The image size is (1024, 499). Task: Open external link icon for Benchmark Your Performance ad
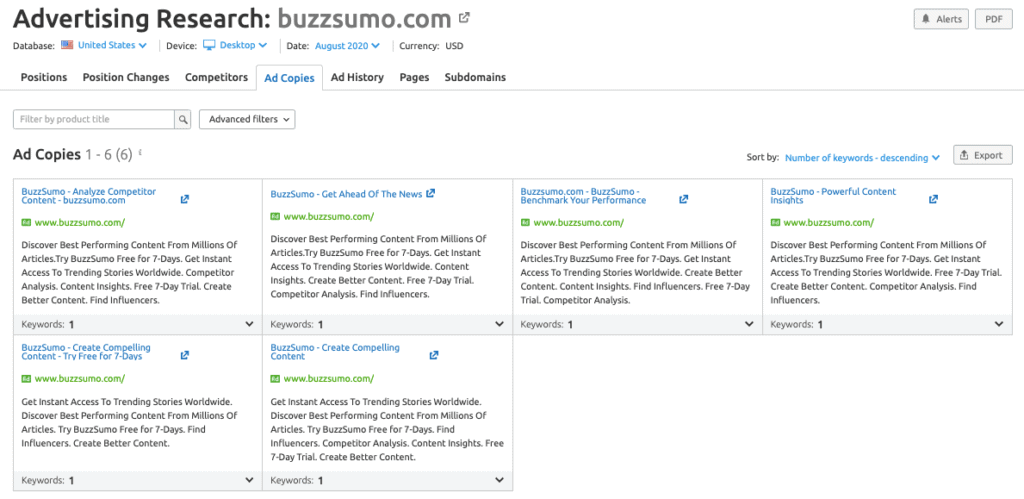[x=684, y=199]
